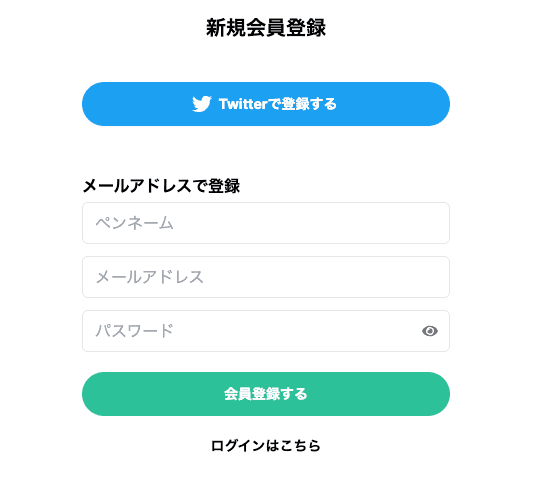The height and width of the screenshot is (487, 534).
Task: Show password using the eye icon
Action: tap(430, 331)
